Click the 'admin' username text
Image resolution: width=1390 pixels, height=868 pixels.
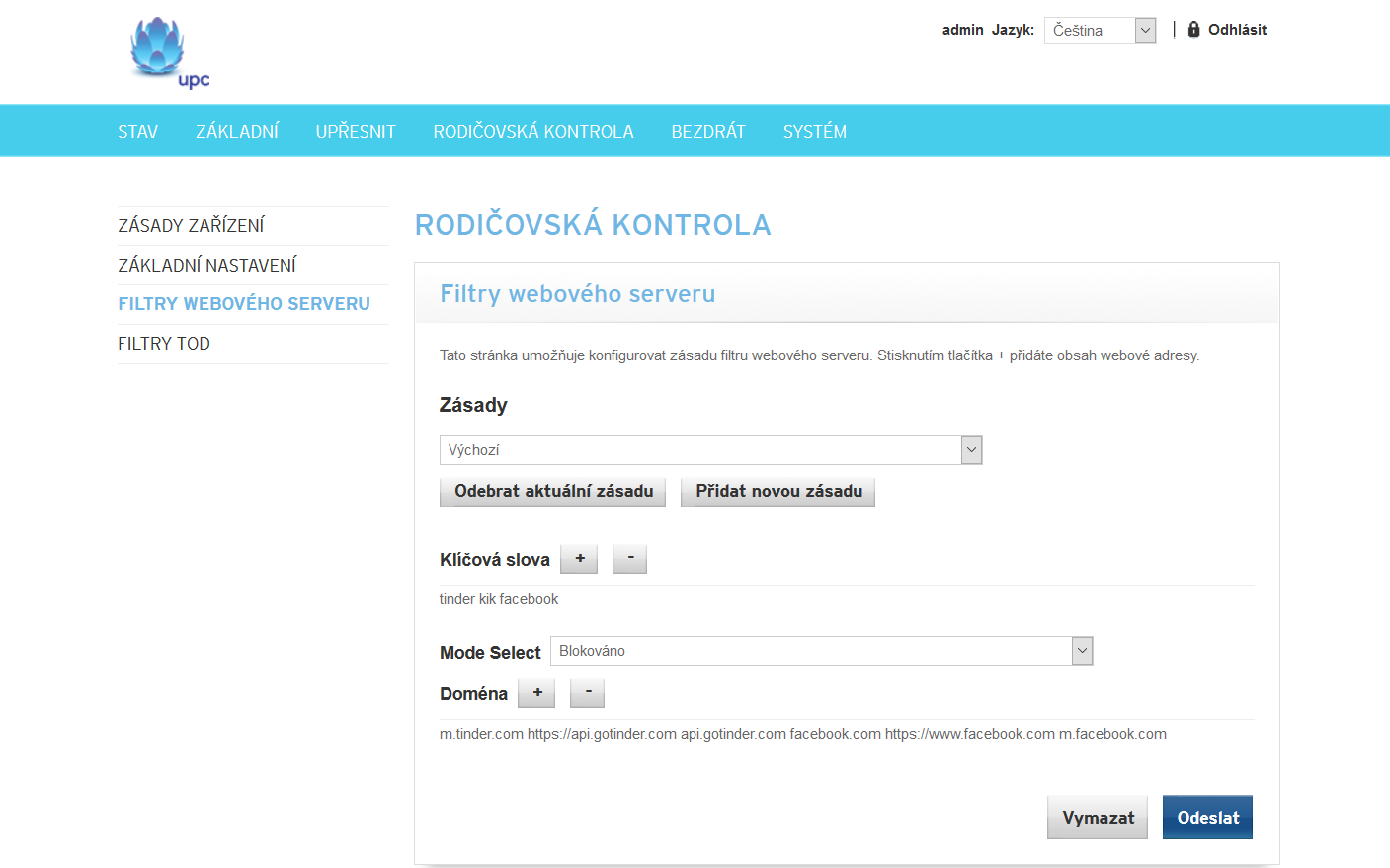pos(962,30)
